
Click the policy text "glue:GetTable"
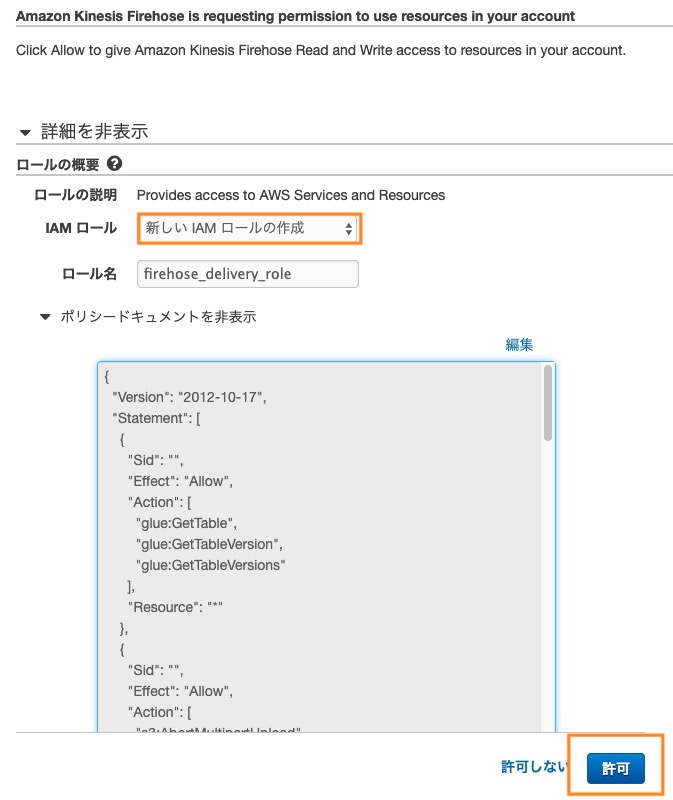186,523
